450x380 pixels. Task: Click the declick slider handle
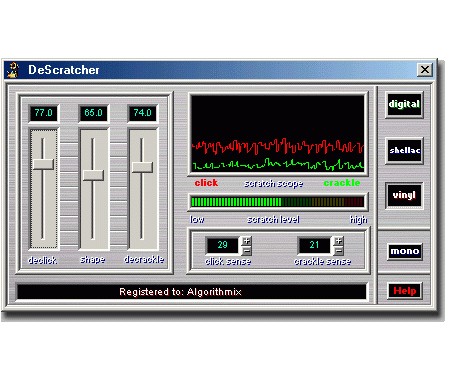(x=43, y=164)
